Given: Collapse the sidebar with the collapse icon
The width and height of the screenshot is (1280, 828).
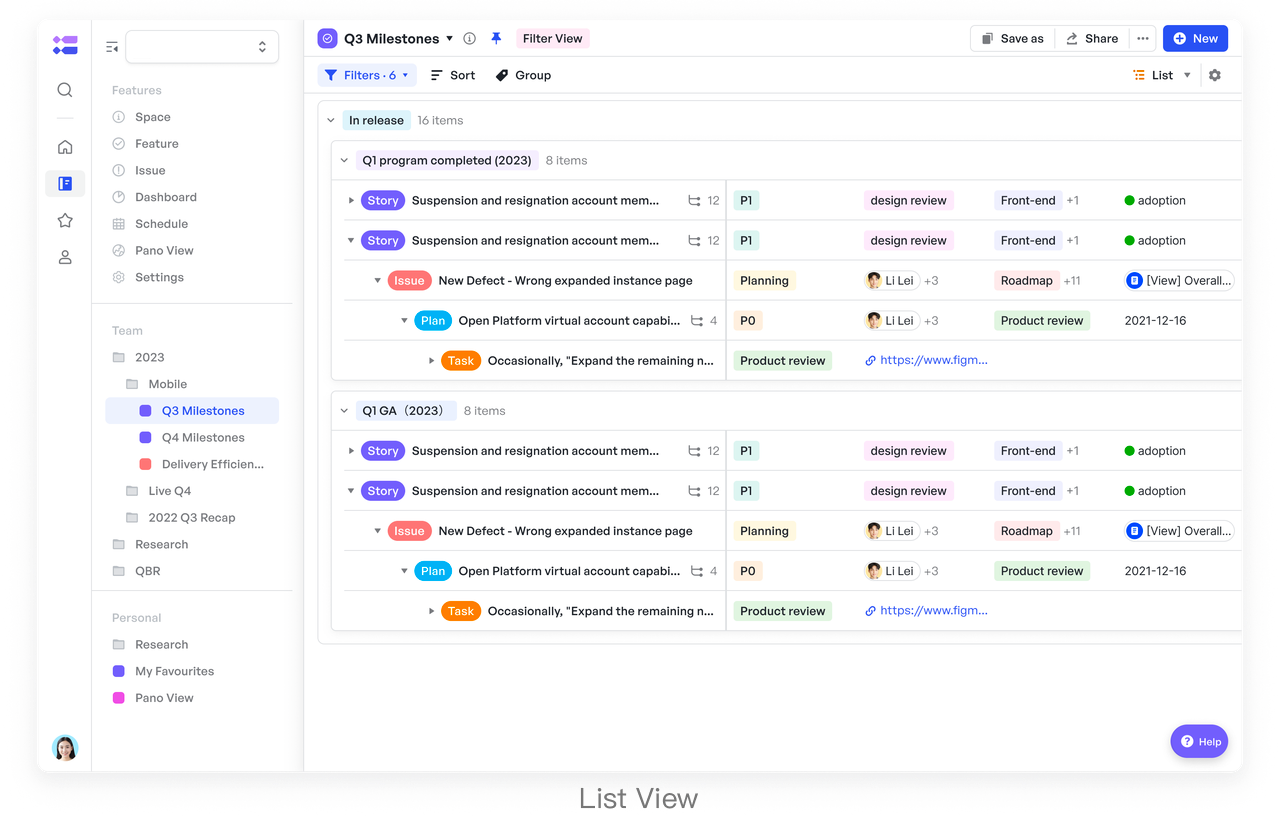Looking at the screenshot, I should (x=111, y=46).
